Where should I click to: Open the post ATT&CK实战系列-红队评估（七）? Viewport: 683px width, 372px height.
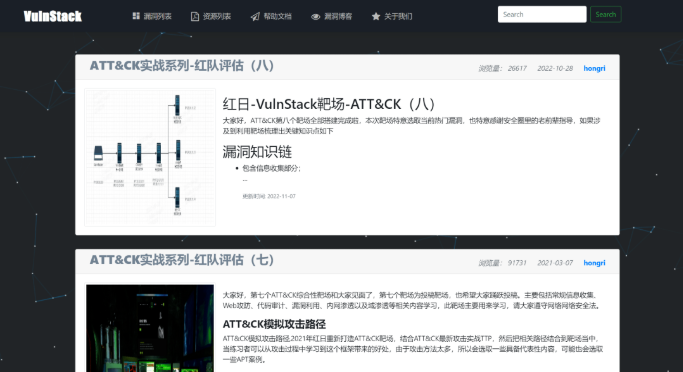click(x=182, y=260)
